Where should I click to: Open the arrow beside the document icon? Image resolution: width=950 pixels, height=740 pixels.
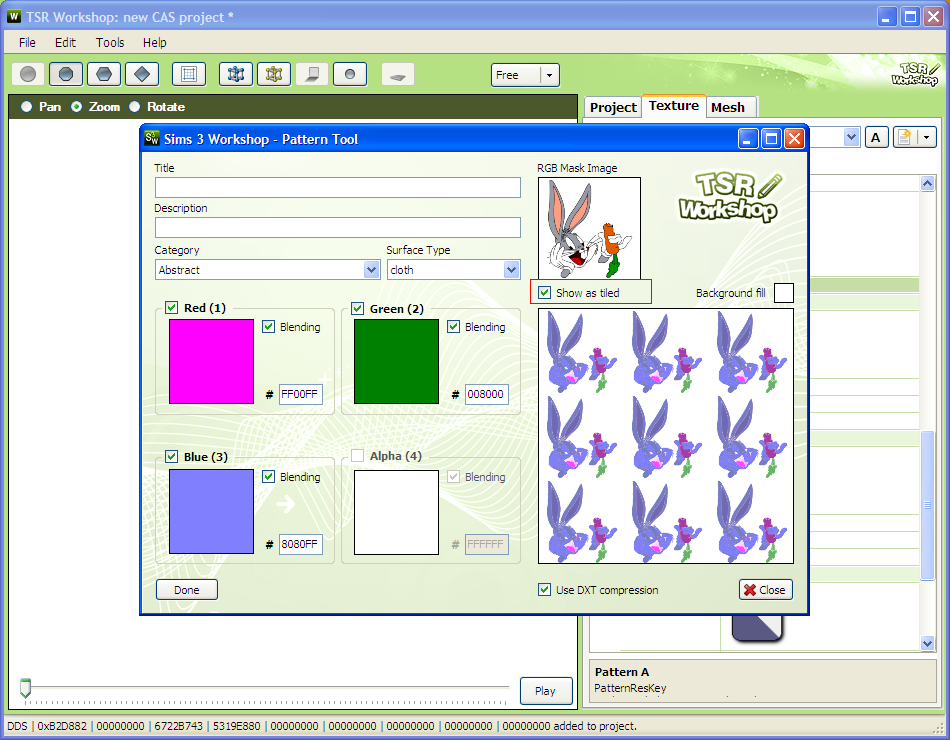[927, 138]
